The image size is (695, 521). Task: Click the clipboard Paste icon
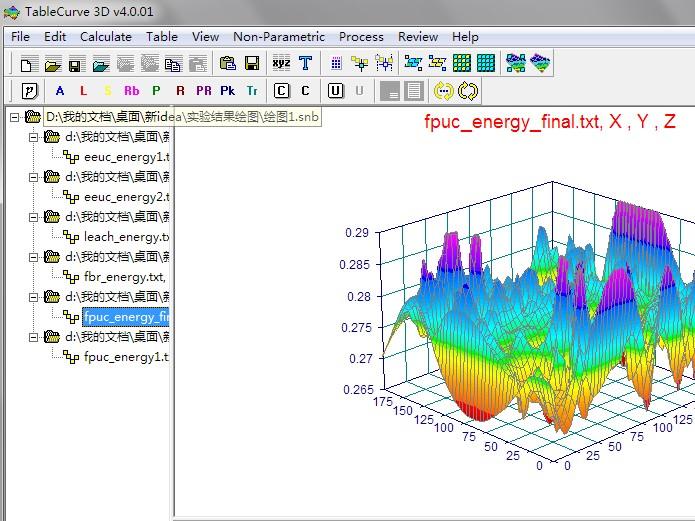pyautogui.click(x=228, y=64)
